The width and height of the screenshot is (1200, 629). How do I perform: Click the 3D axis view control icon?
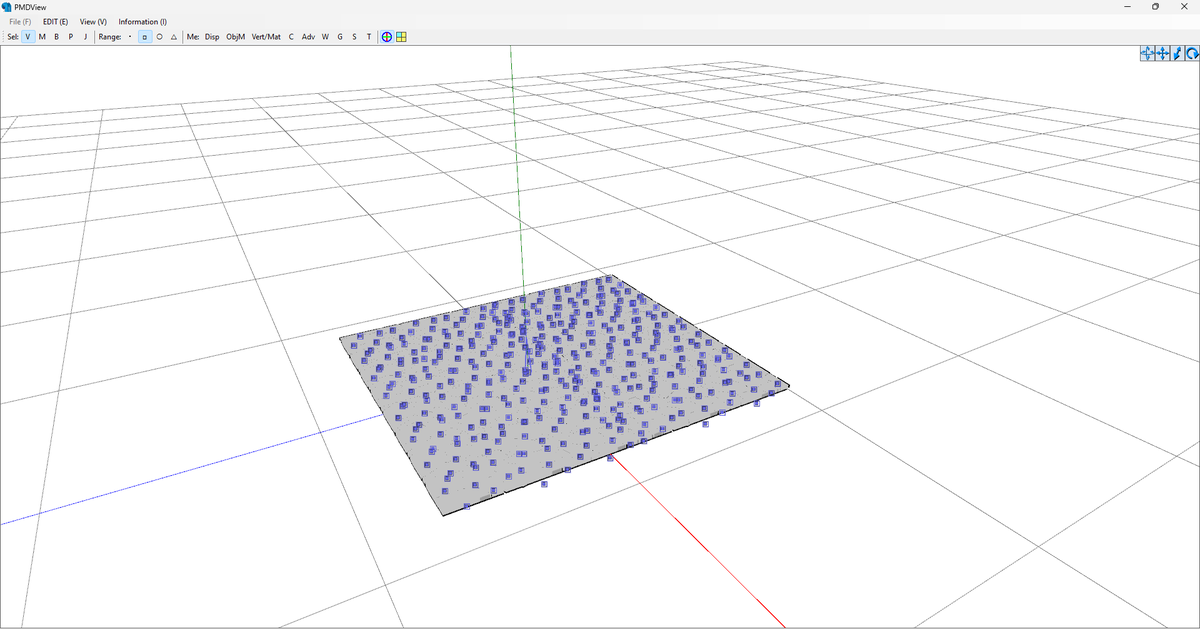pyautogui.click(x=1148, y=52)
